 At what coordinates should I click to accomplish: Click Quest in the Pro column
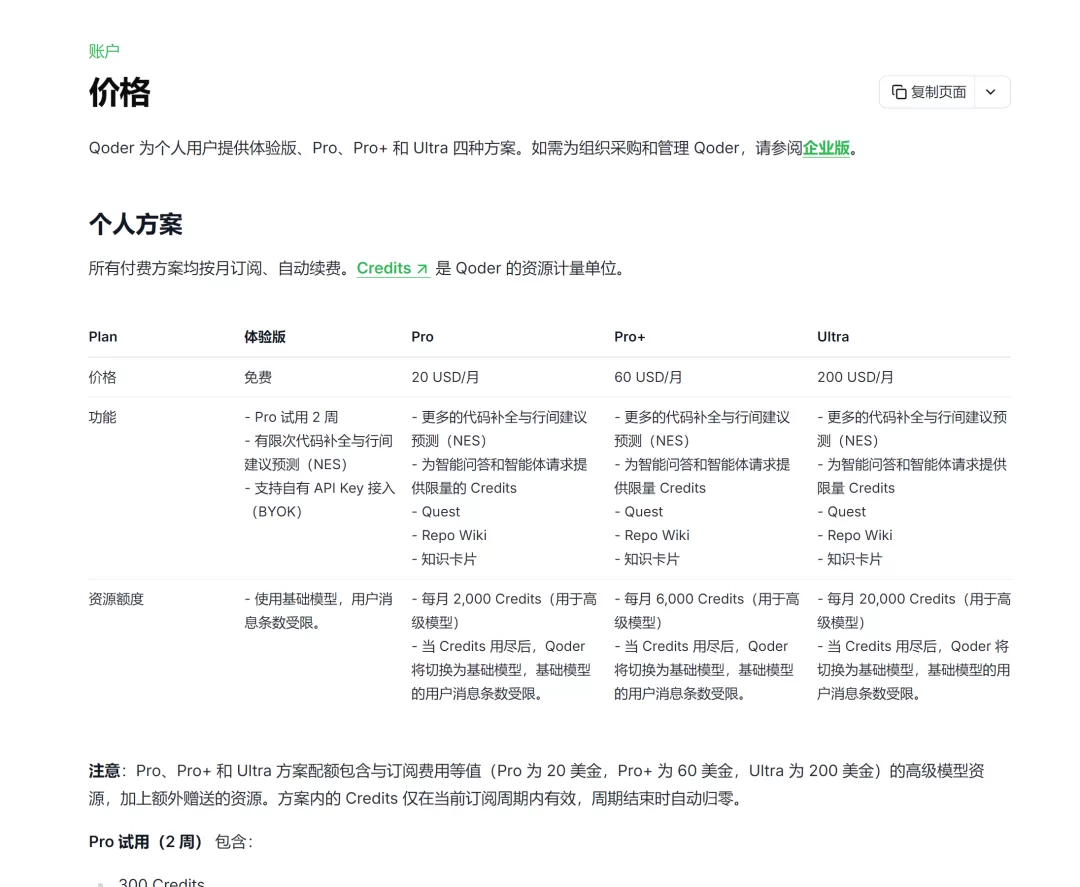(441, 512)
